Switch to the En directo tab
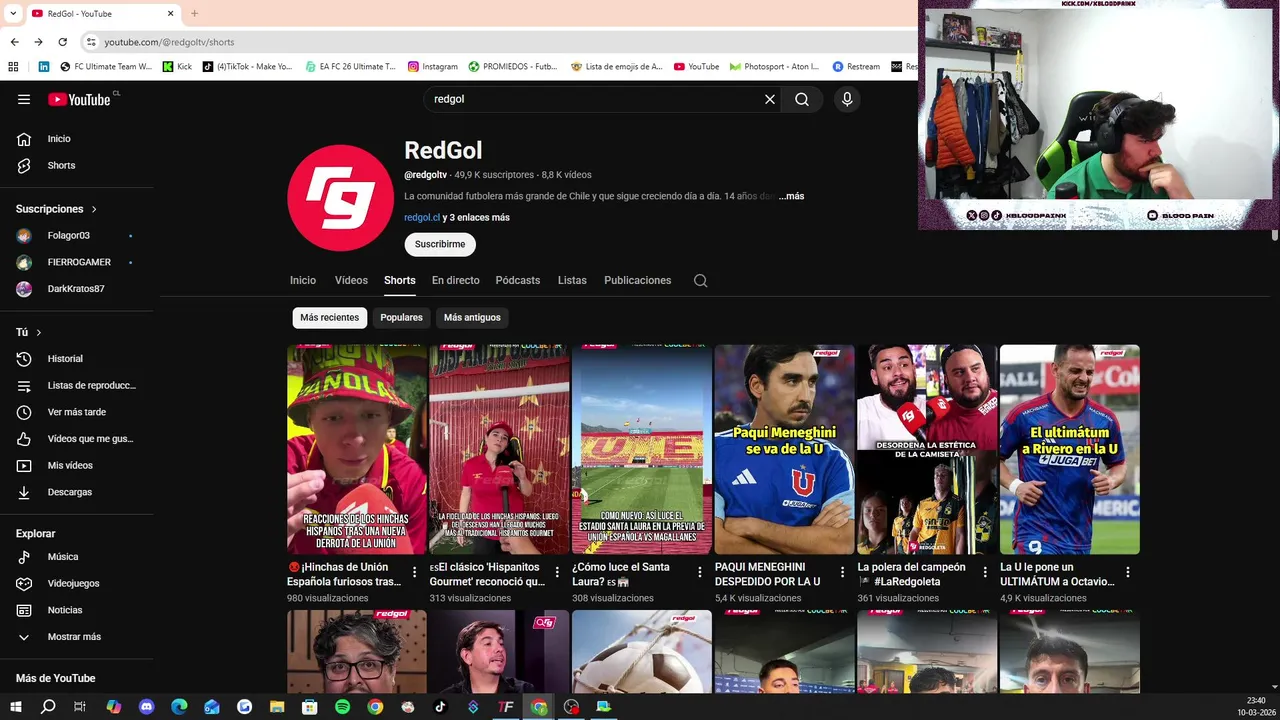The width and height of the screenshot is (1280, 720). (455, 280)
